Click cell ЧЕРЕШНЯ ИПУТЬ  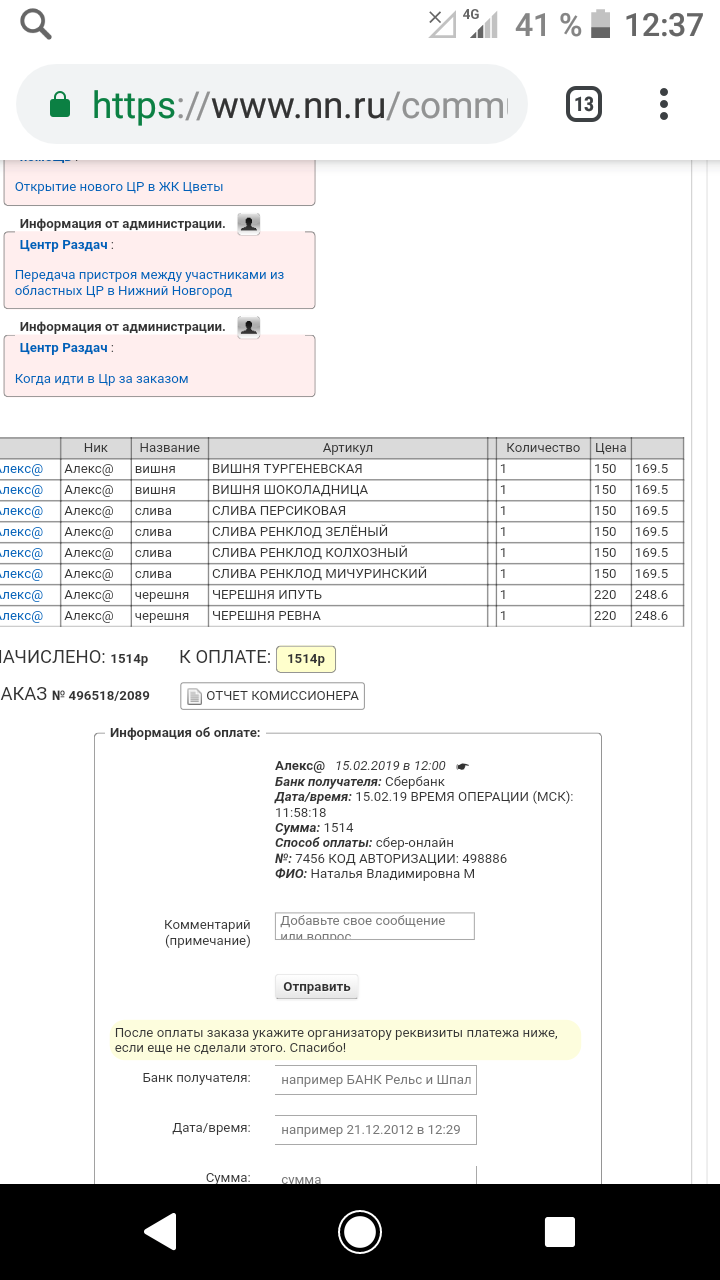click(348, 595)
